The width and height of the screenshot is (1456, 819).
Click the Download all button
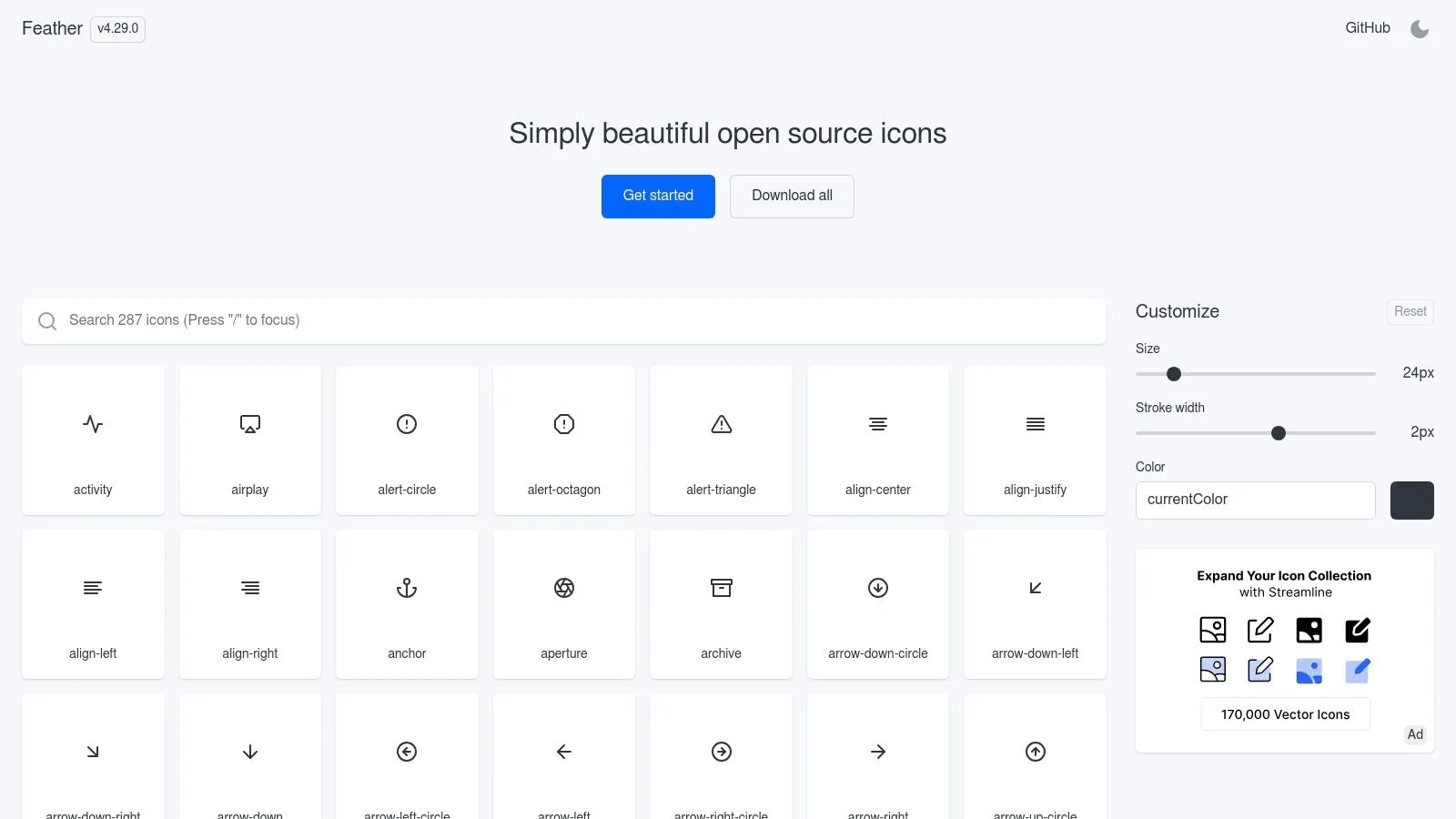(791, 196)
